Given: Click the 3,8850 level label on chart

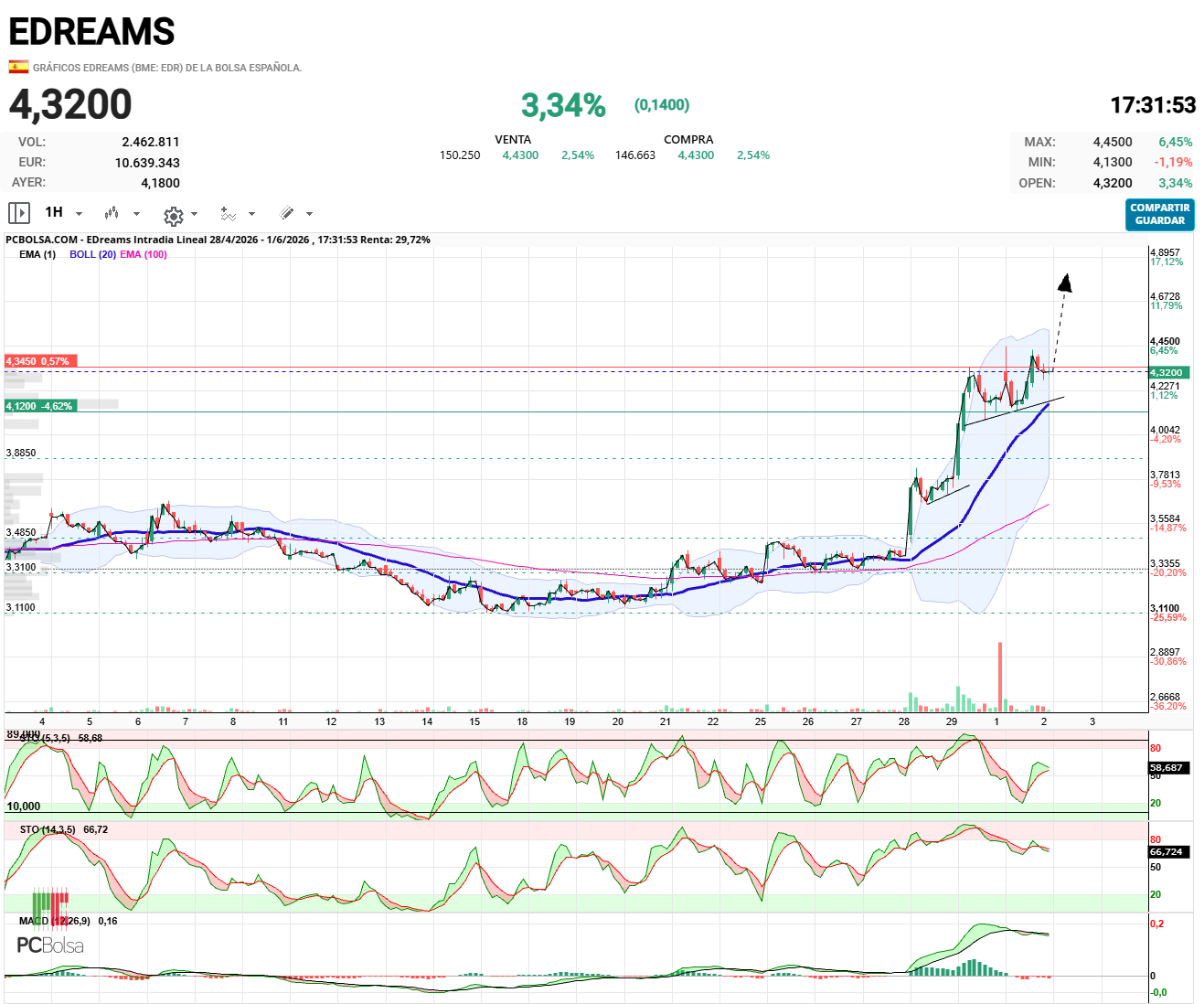Looking at the screenshot, I should click(x=21, y=453).
